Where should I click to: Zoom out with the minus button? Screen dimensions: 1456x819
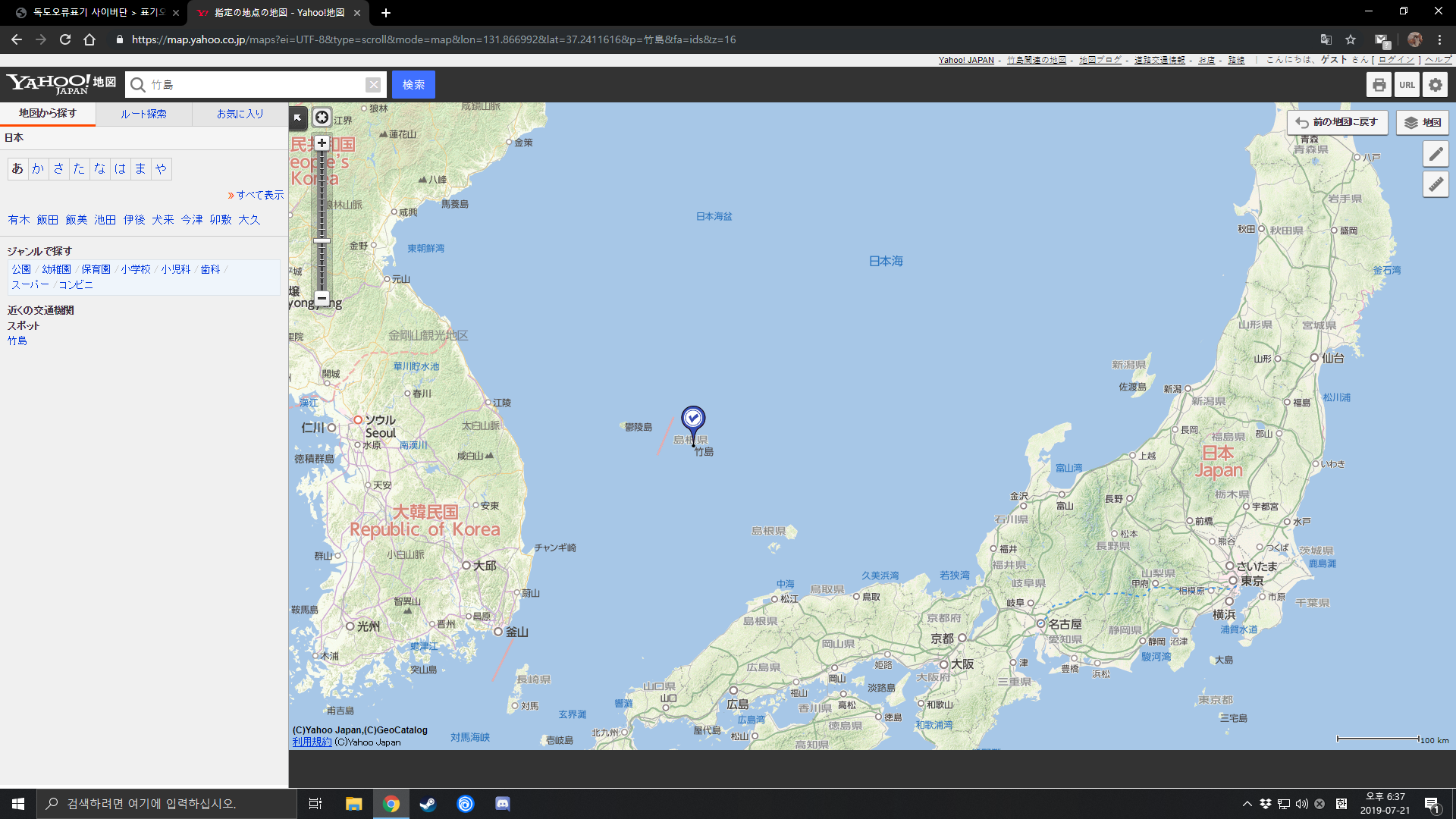pyautogui.click(x=322, y=297)
